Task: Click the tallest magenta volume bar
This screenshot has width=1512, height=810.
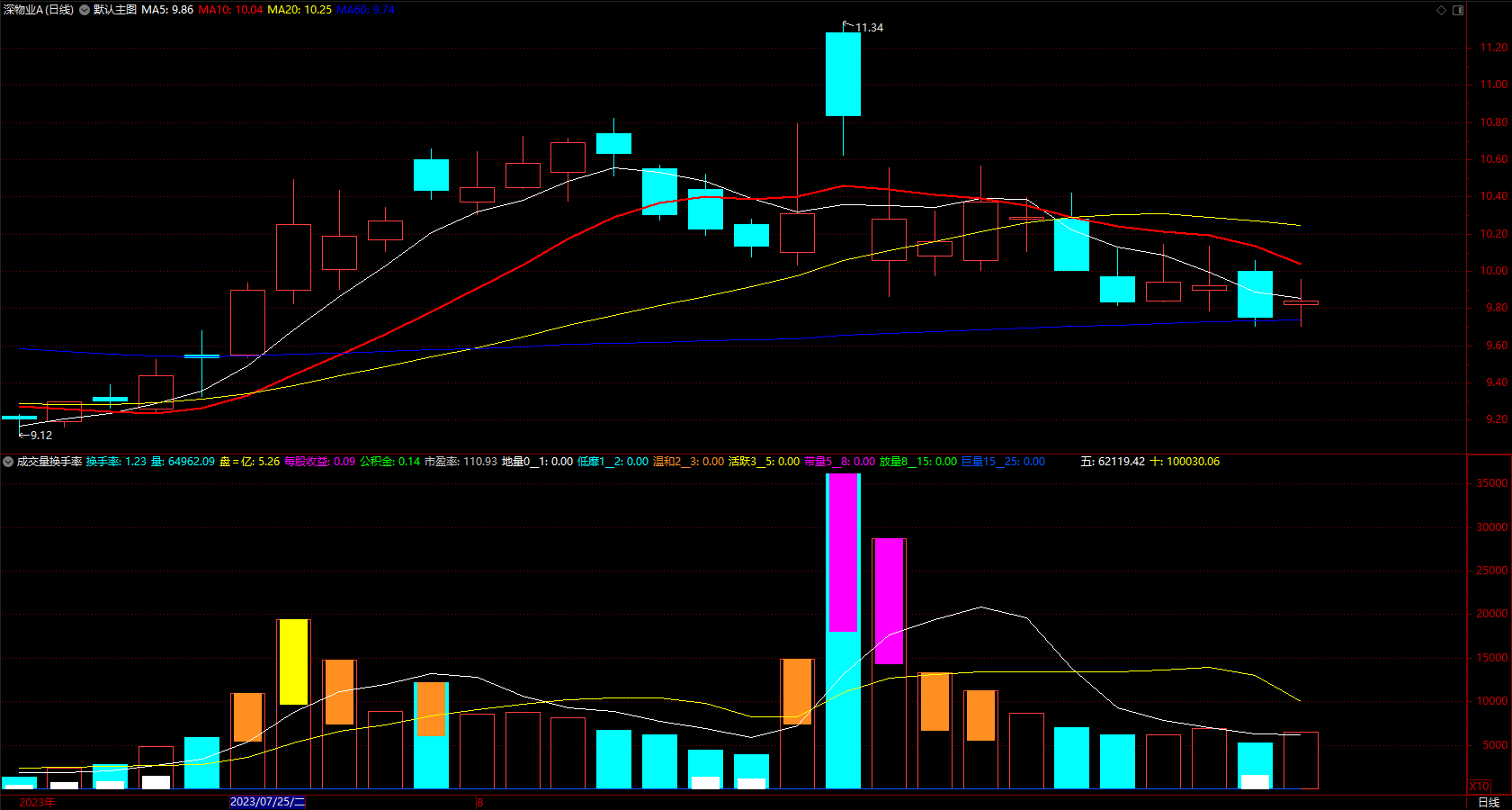Action: pos(843,553)
